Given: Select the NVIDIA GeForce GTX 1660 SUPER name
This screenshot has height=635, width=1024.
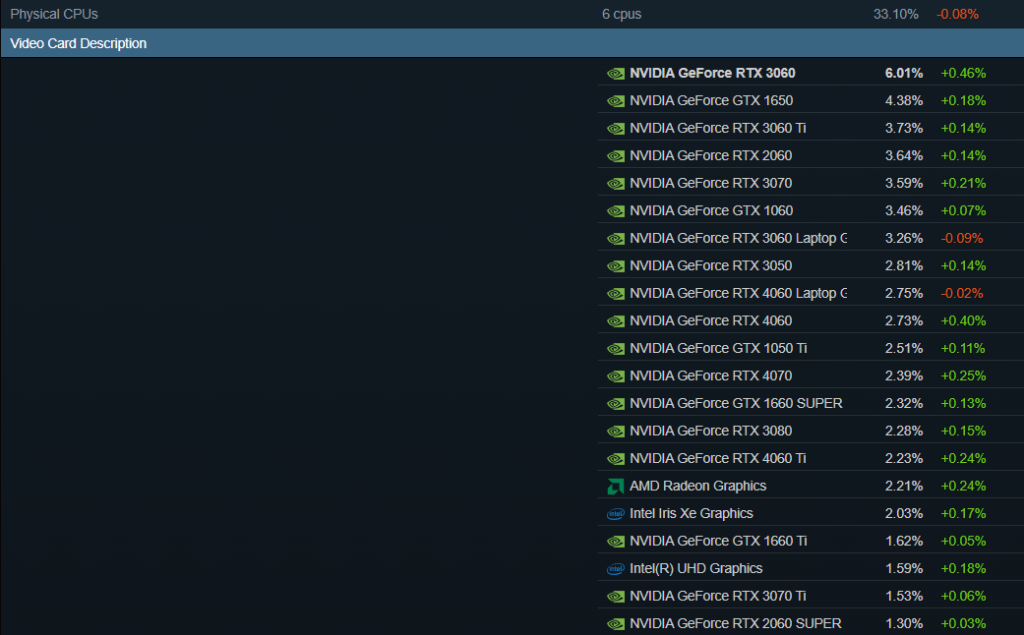Looking at the screenshot, I should pyautogui.click(x=736, y=403).
